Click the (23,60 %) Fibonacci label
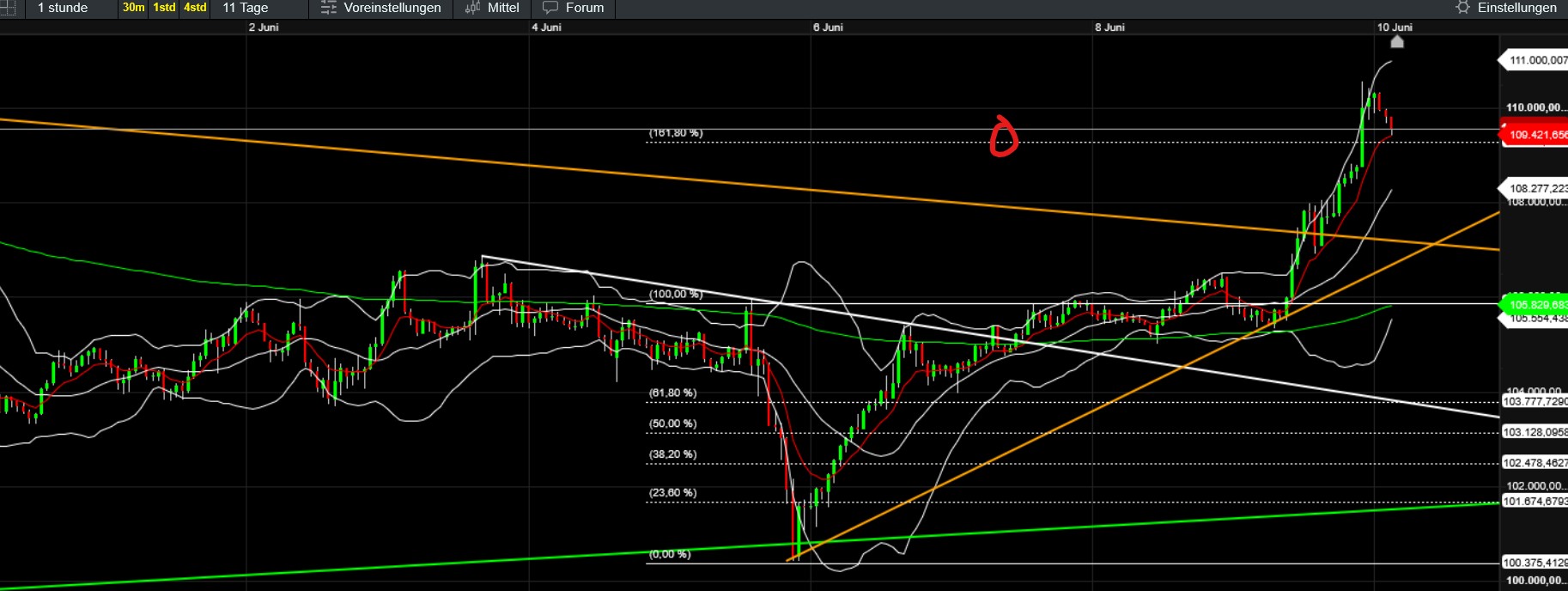1568x591 pixels. 673,493
